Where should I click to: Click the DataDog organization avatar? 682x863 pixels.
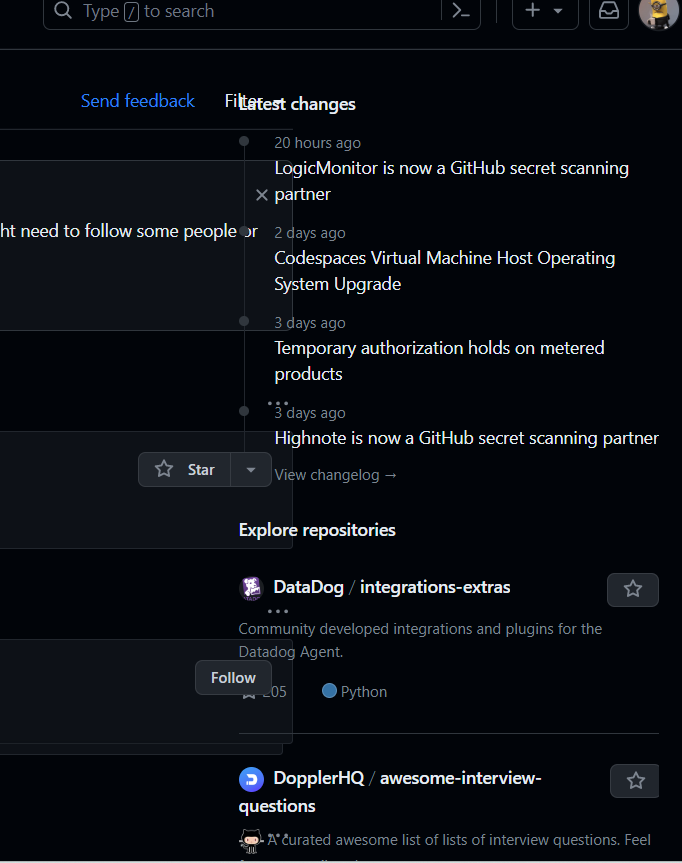[251, 588]
